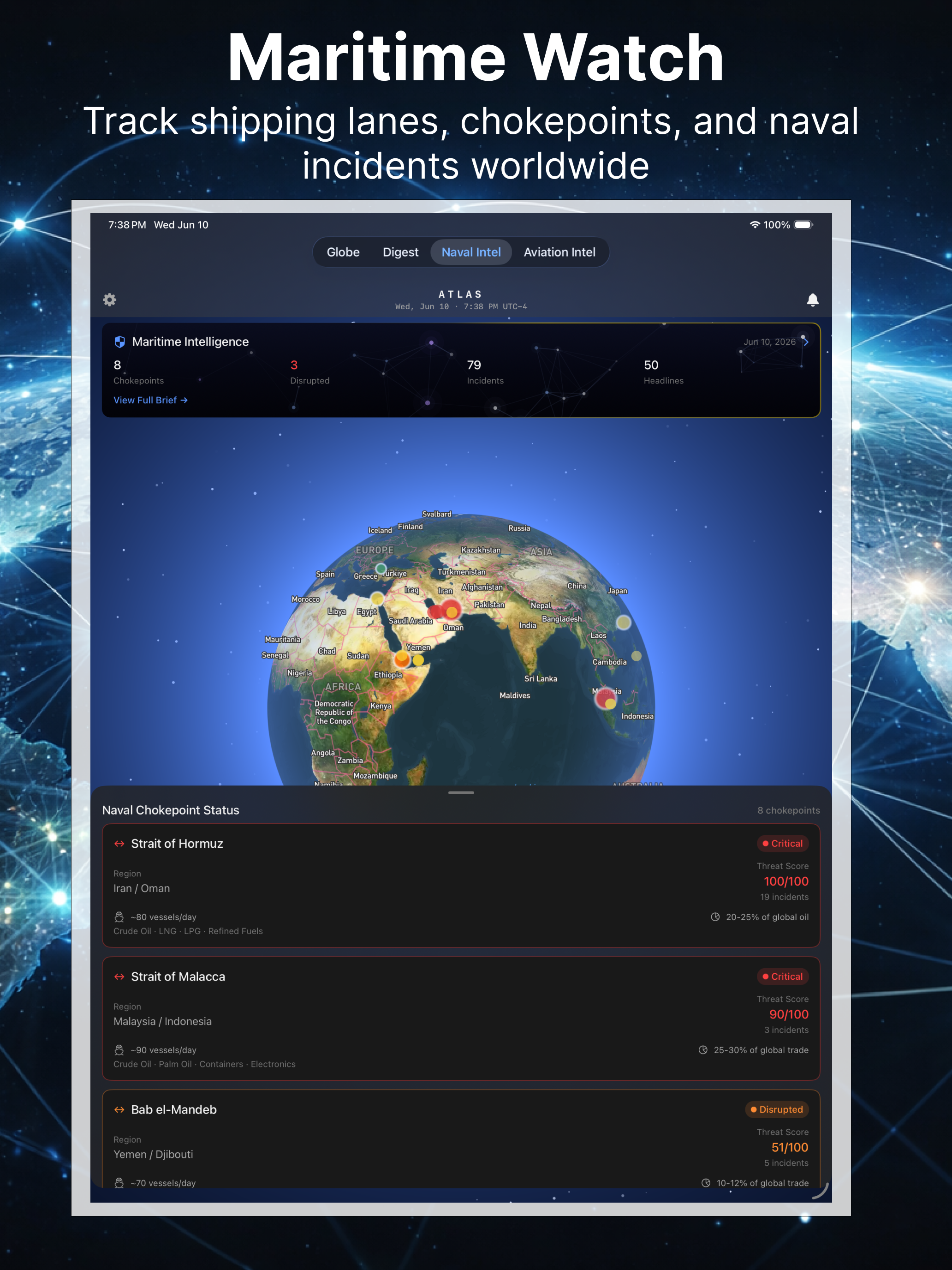Screen dimensions: 952x1270
Task: Tap the Maritime Intelligence shield icon
Action: tap(119, 341)
